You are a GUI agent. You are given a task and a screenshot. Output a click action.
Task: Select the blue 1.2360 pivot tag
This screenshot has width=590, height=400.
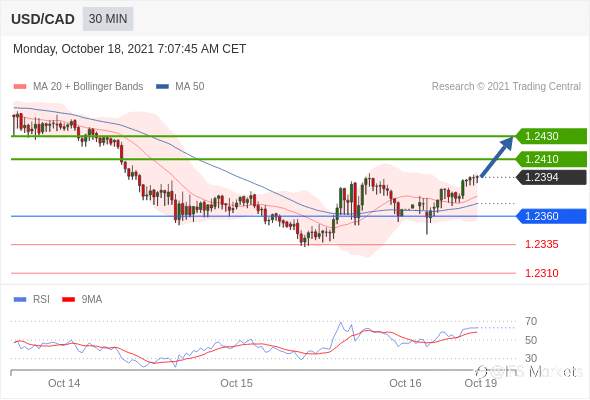coord(552,216)
